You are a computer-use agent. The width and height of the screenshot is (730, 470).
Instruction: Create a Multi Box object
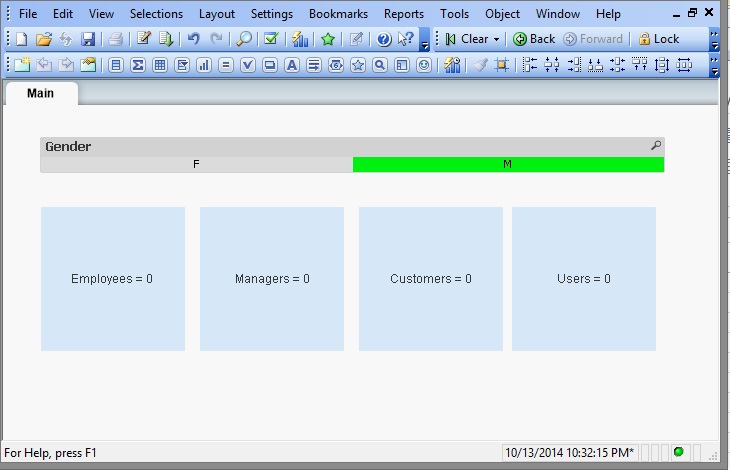[182, 65]
